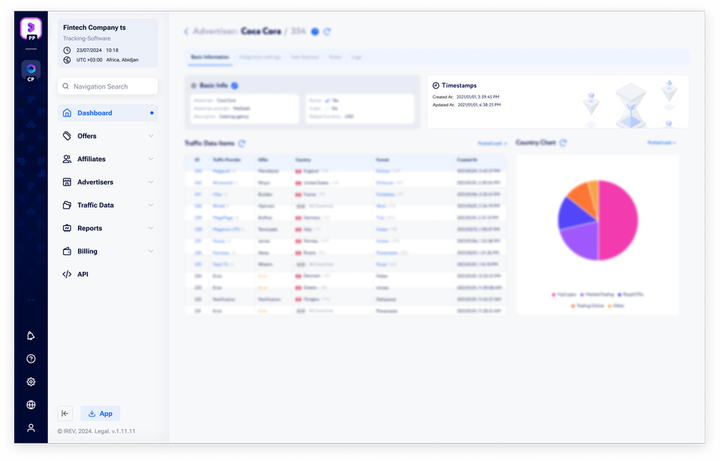Expand the Traffic Data menu chevron
Screen dimensions: 720x461
click(x=151, y=205)
